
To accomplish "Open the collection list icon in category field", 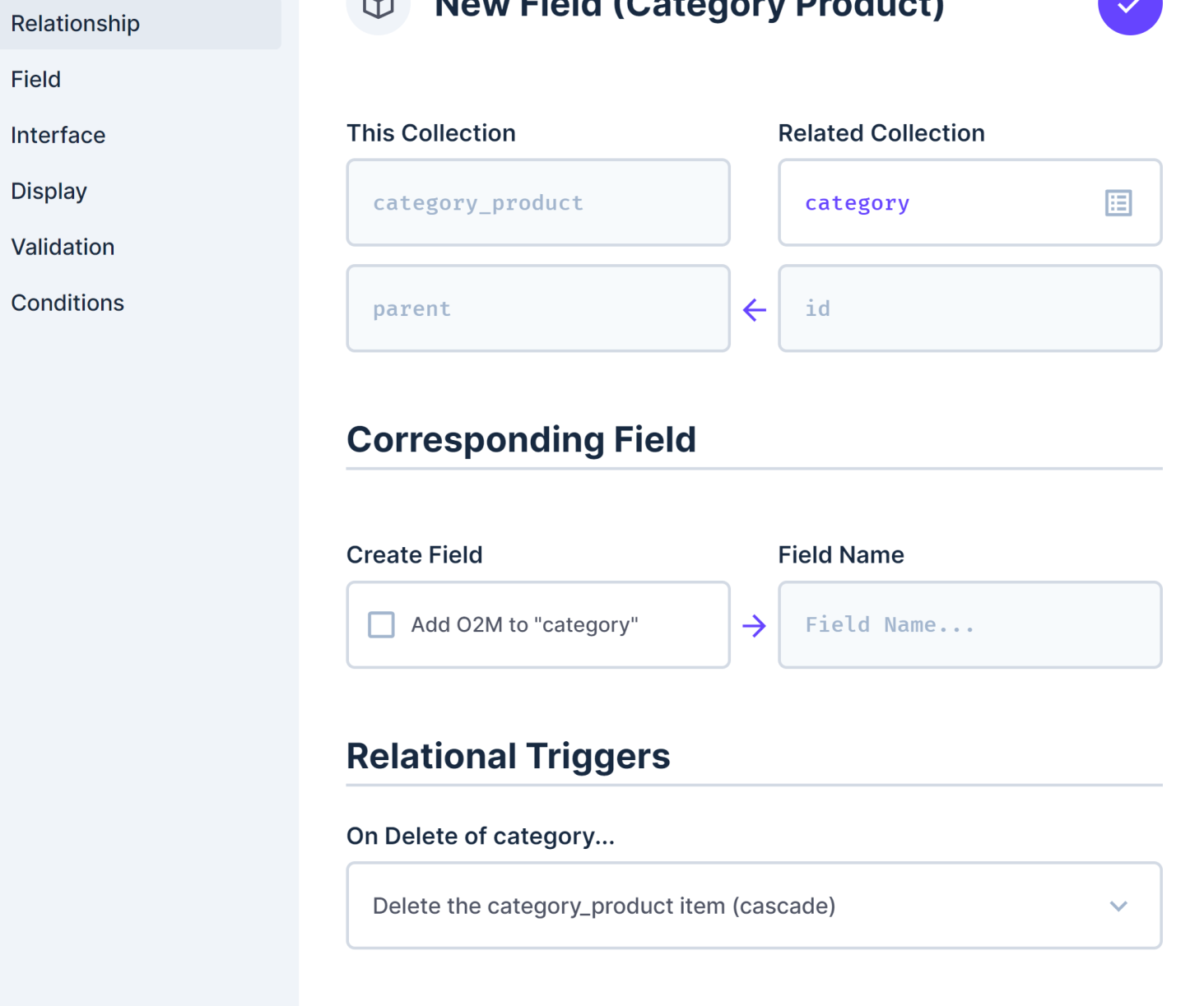I will (x=1118, y=203).
